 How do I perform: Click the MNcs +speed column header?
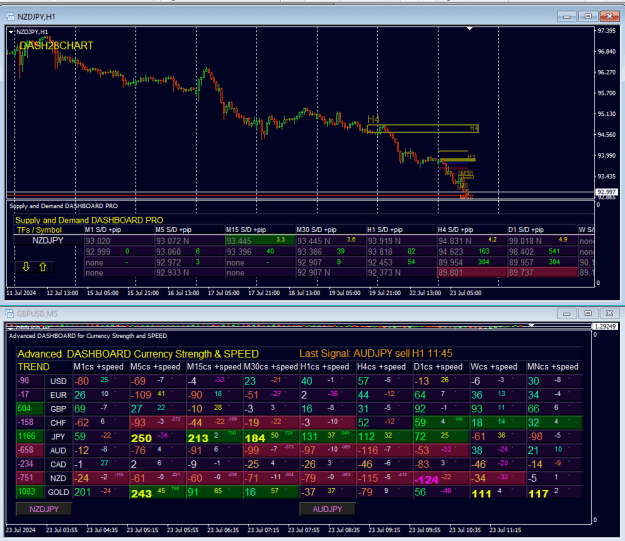tap(552, 367)
